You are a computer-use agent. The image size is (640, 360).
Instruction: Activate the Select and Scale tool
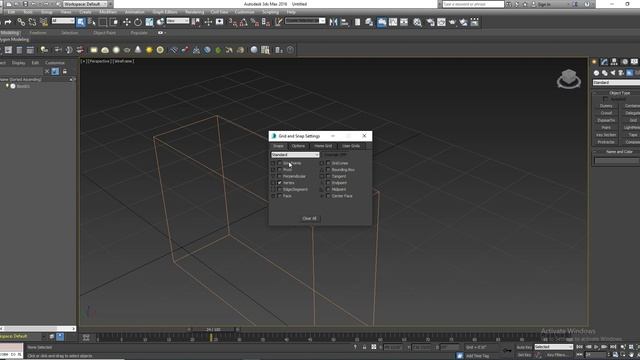click(149, 22)
